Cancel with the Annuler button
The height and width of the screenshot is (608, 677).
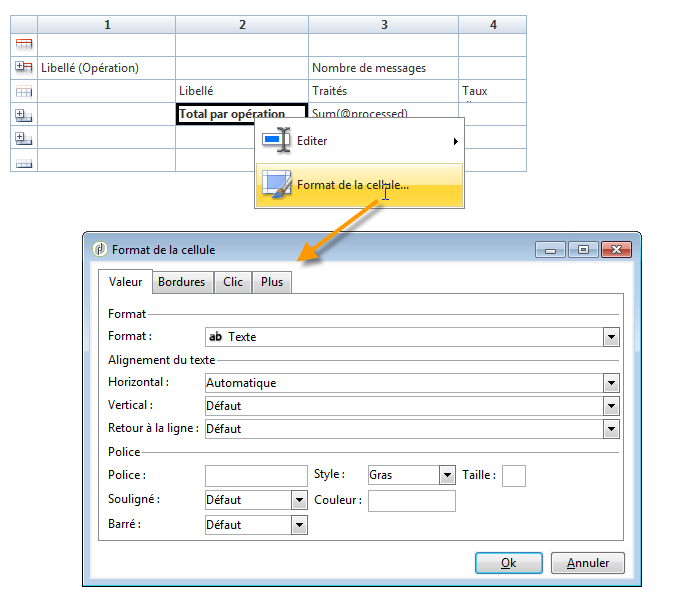588,563
